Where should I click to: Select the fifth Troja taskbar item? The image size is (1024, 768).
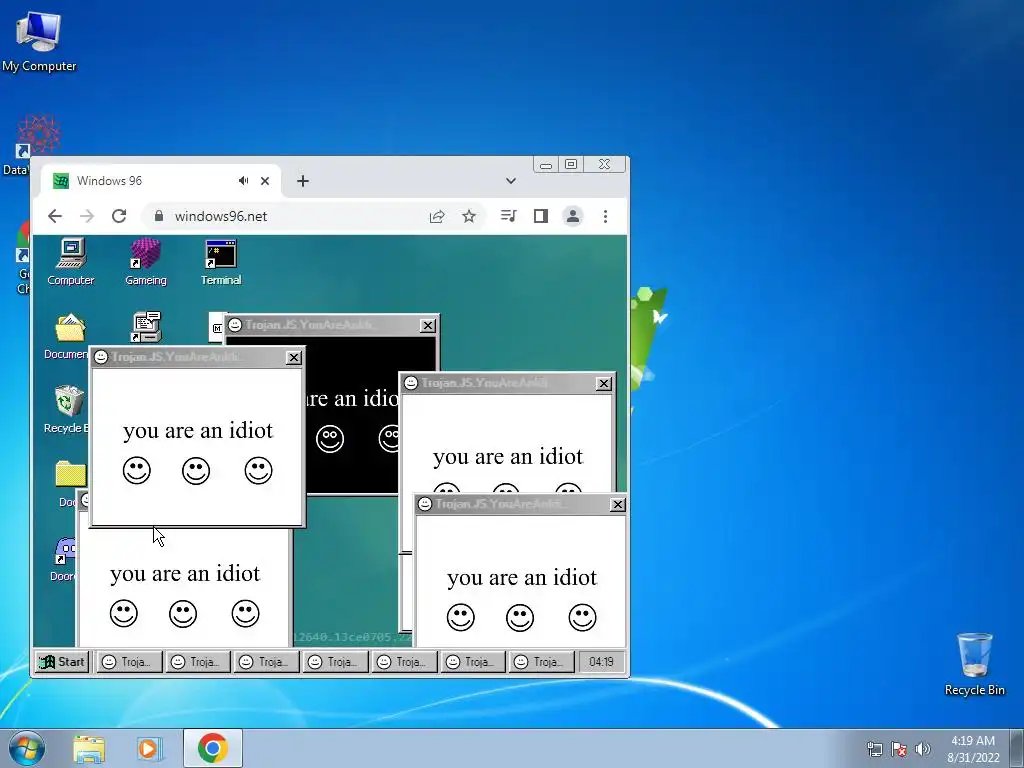pos(404,662)
